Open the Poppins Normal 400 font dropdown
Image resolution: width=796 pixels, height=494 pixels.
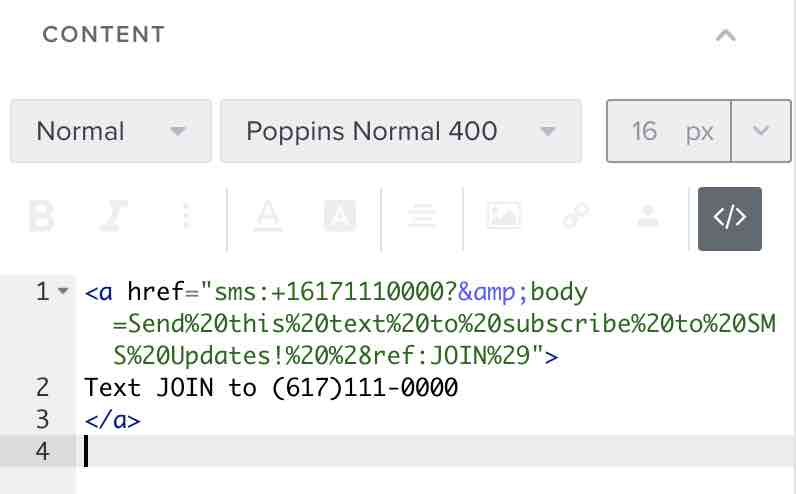[400, 131]
